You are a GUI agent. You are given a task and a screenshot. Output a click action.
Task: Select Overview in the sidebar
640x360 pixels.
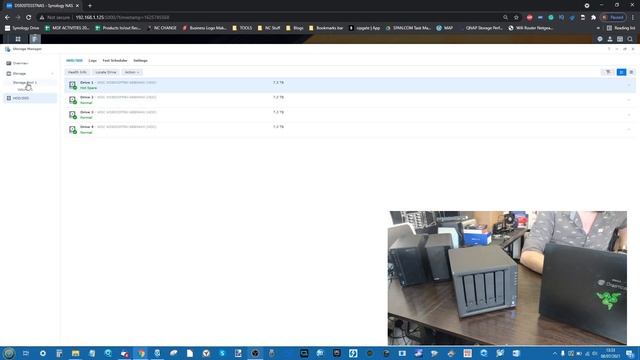pos(30,63)
